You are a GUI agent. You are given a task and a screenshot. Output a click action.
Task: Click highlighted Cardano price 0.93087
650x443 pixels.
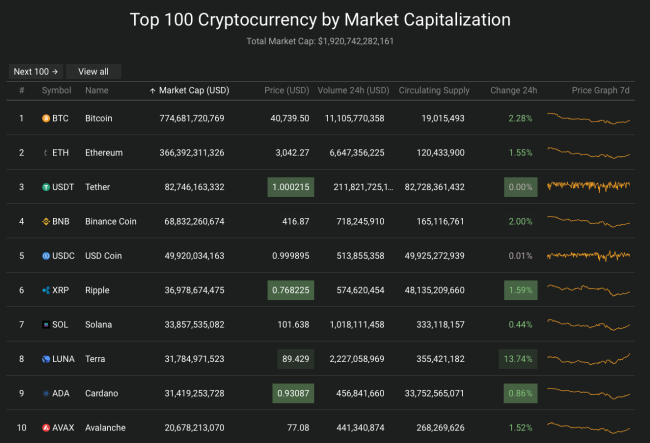tap(293, 394)
